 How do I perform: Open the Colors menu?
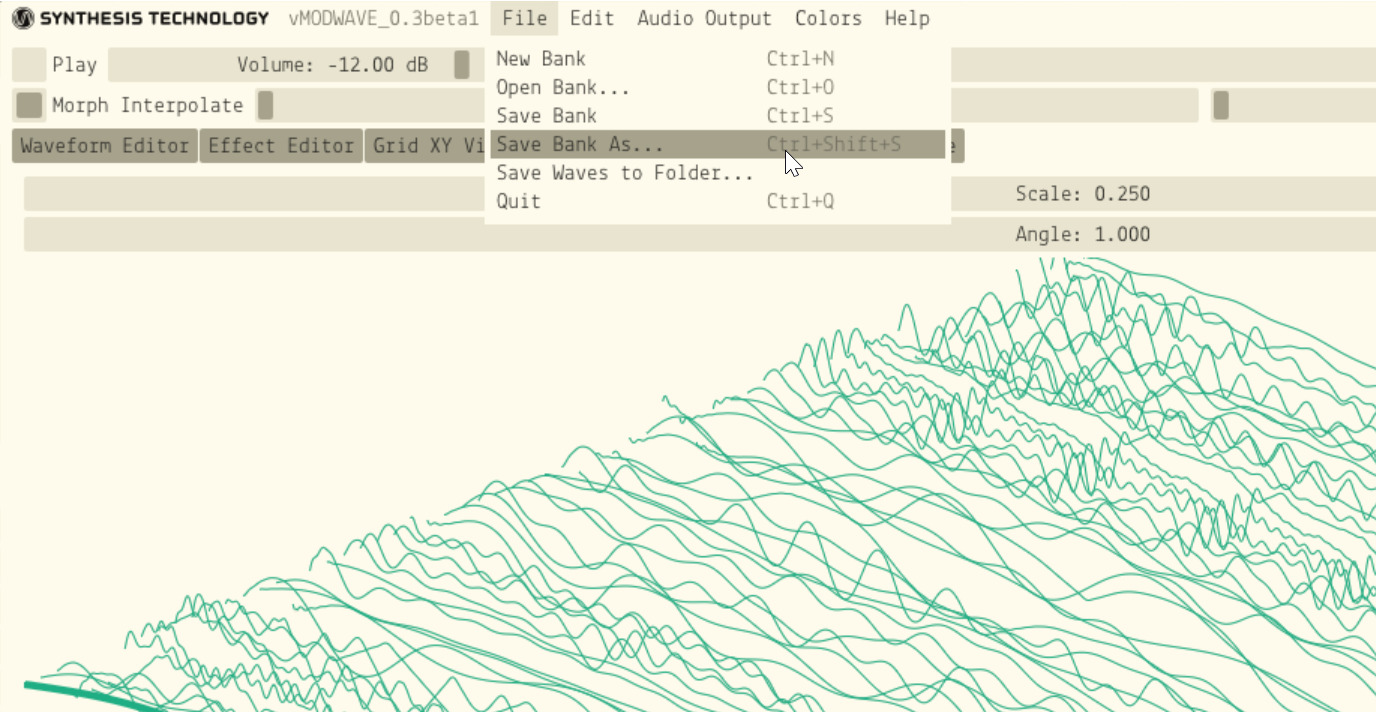[828, 18]
